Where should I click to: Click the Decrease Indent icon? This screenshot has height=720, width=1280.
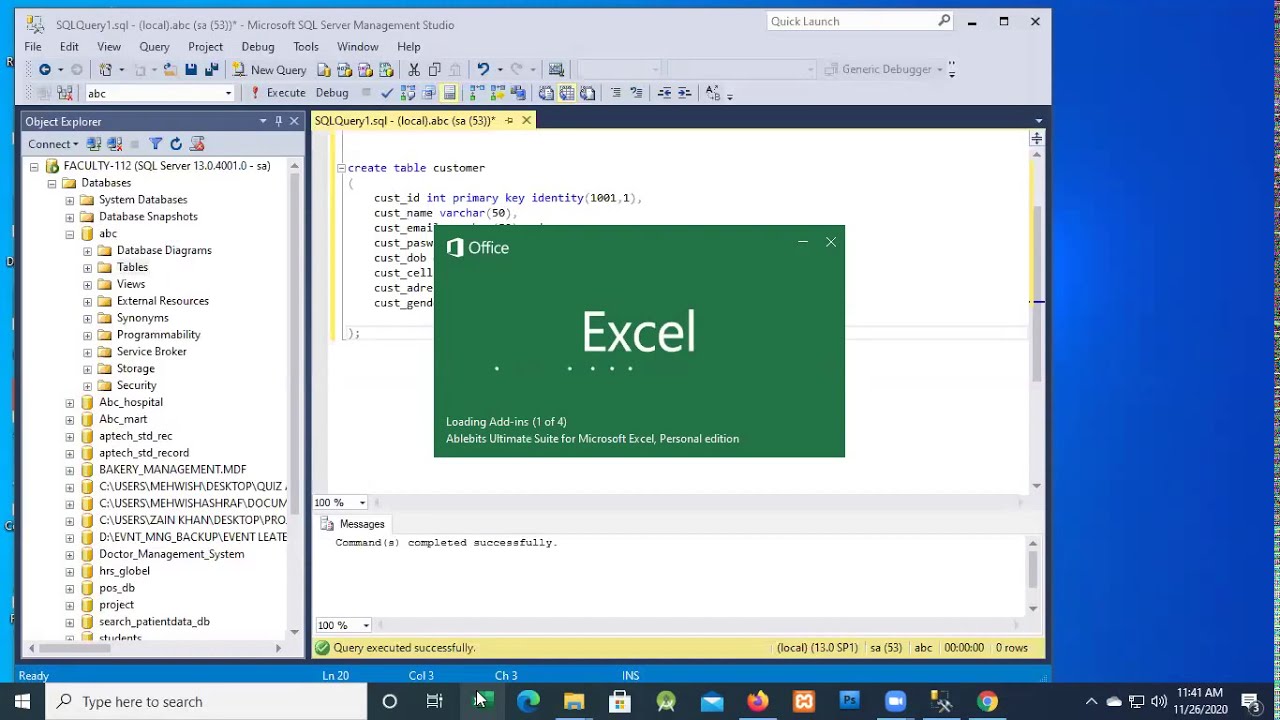[664, 93]
